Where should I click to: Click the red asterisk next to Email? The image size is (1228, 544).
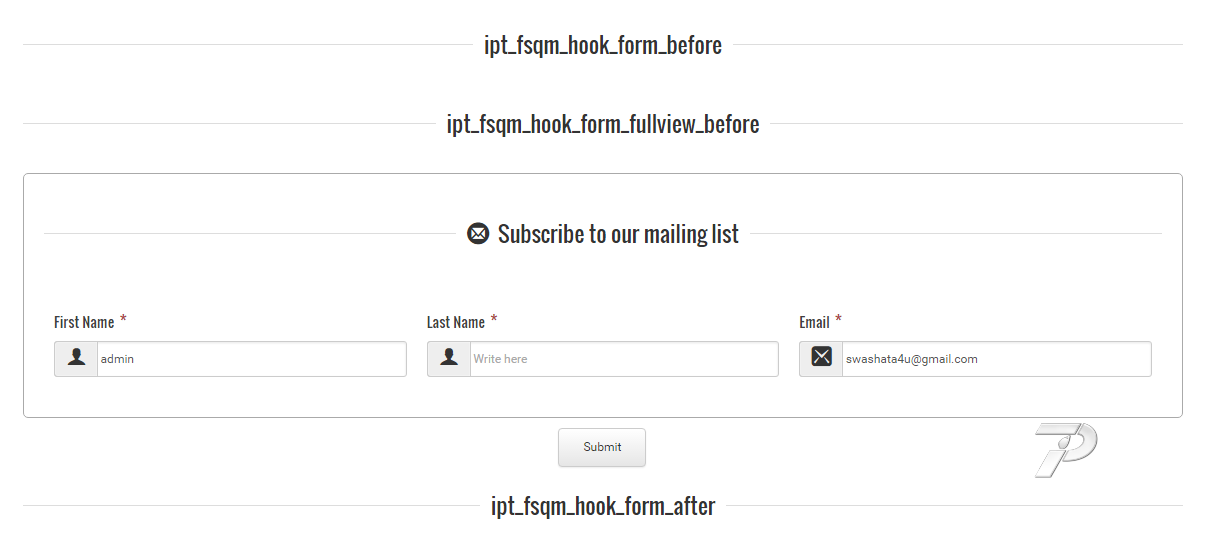(x=838, y=320)
